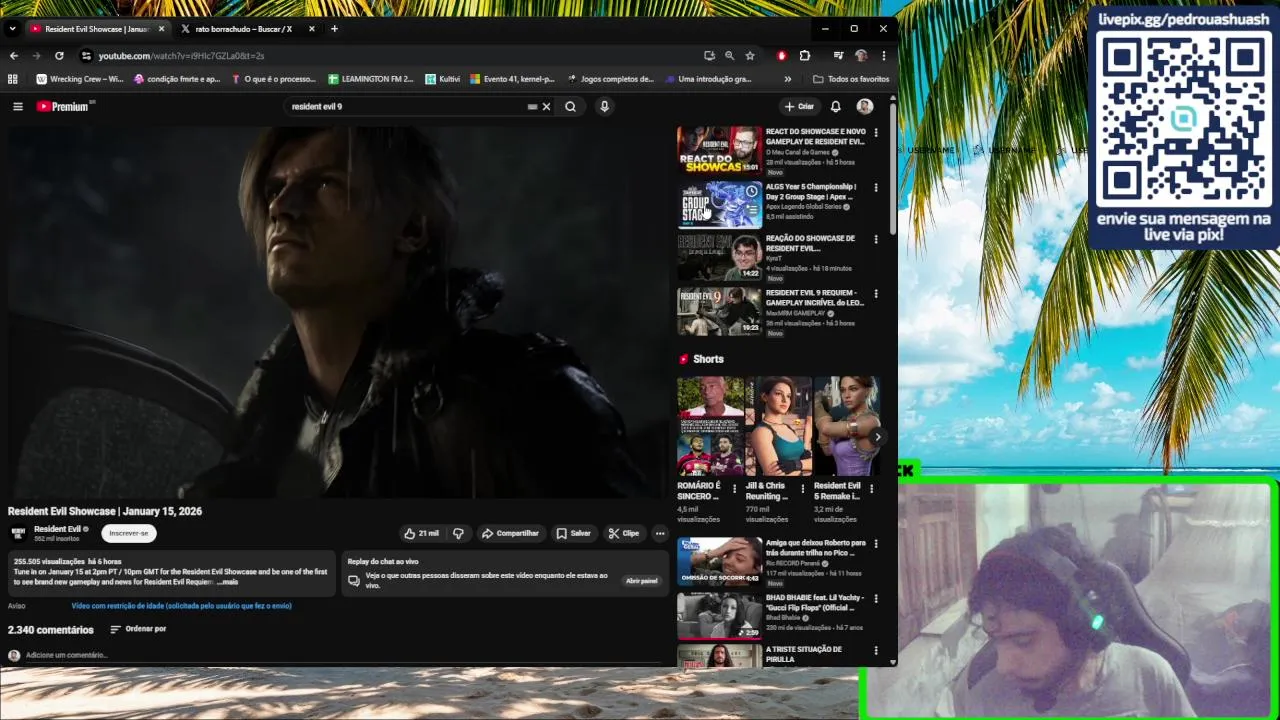Open Resident Evil channel avatar
1280x720 pixels.
coord(18,533)
